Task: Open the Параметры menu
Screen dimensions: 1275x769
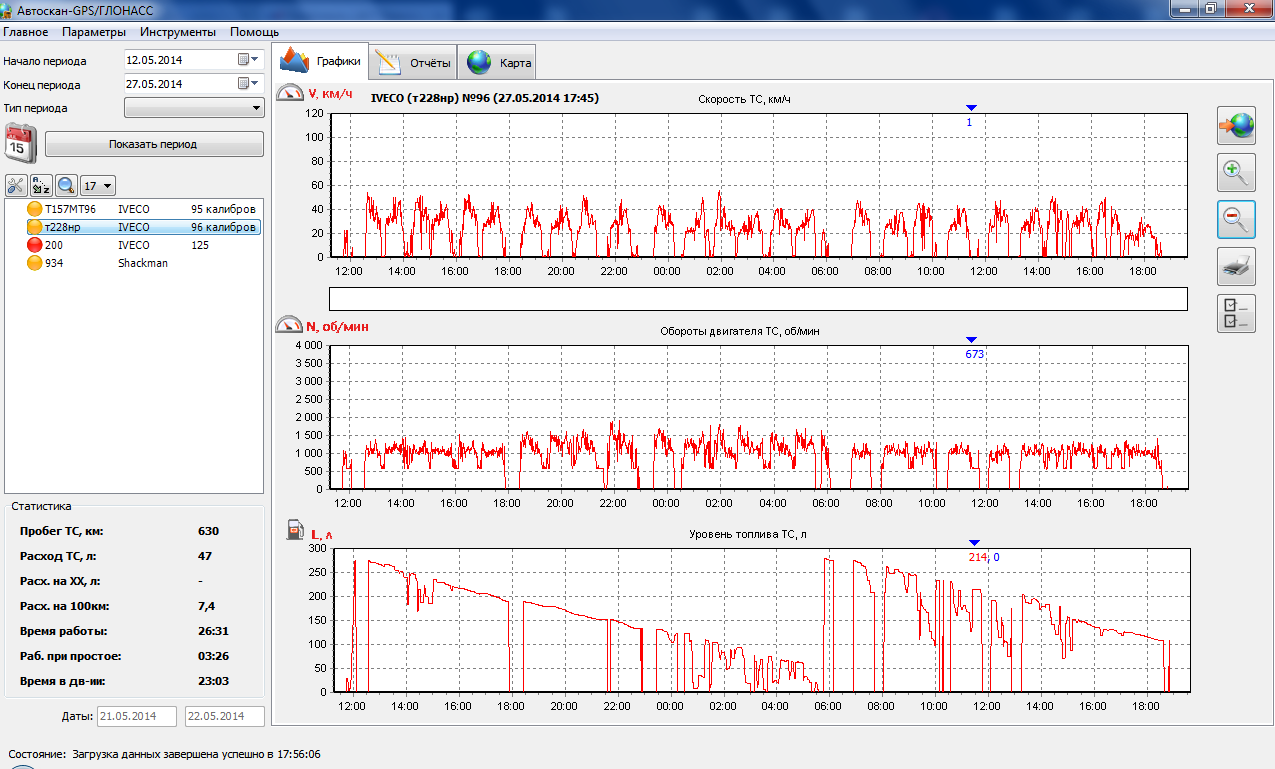Action: click(x=94, y=32)
